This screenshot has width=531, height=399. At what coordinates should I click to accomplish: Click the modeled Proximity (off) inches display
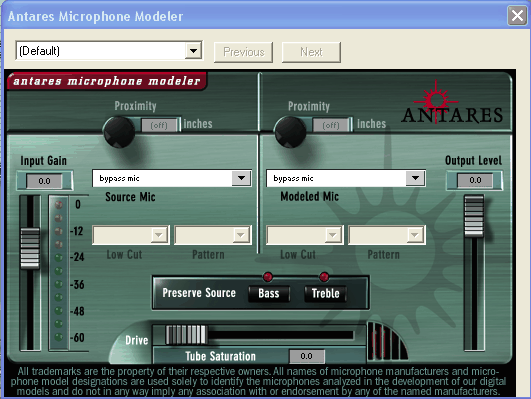coord(331,125)
